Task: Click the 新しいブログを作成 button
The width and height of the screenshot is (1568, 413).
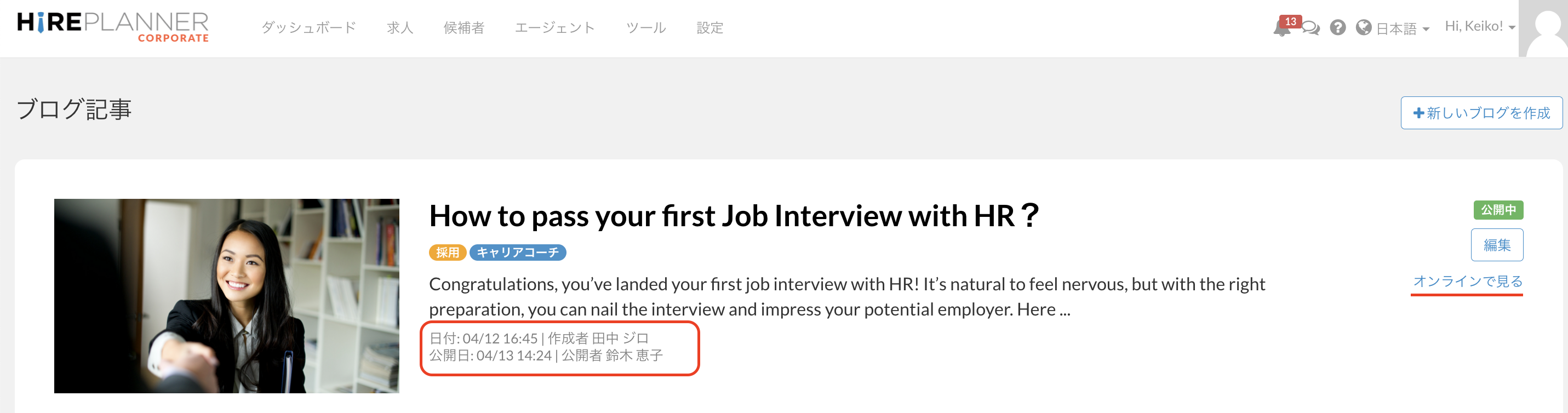Action: (1481, 113)
